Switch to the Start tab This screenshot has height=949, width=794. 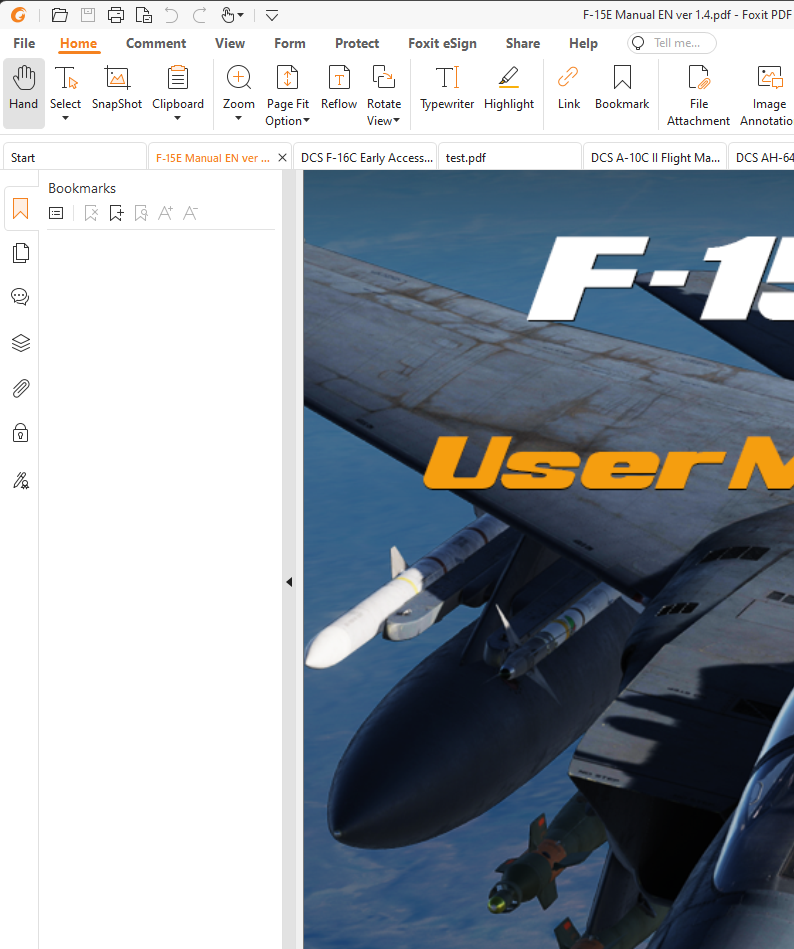click(x=75, y=157)
